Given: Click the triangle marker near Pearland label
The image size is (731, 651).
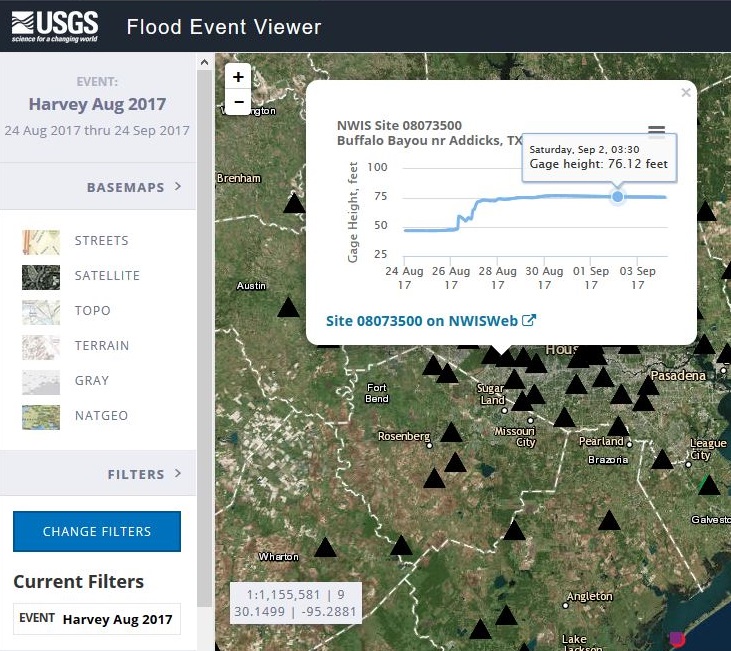Looking at the screenshot, I should pyautogui.click(x=618, y=427).
